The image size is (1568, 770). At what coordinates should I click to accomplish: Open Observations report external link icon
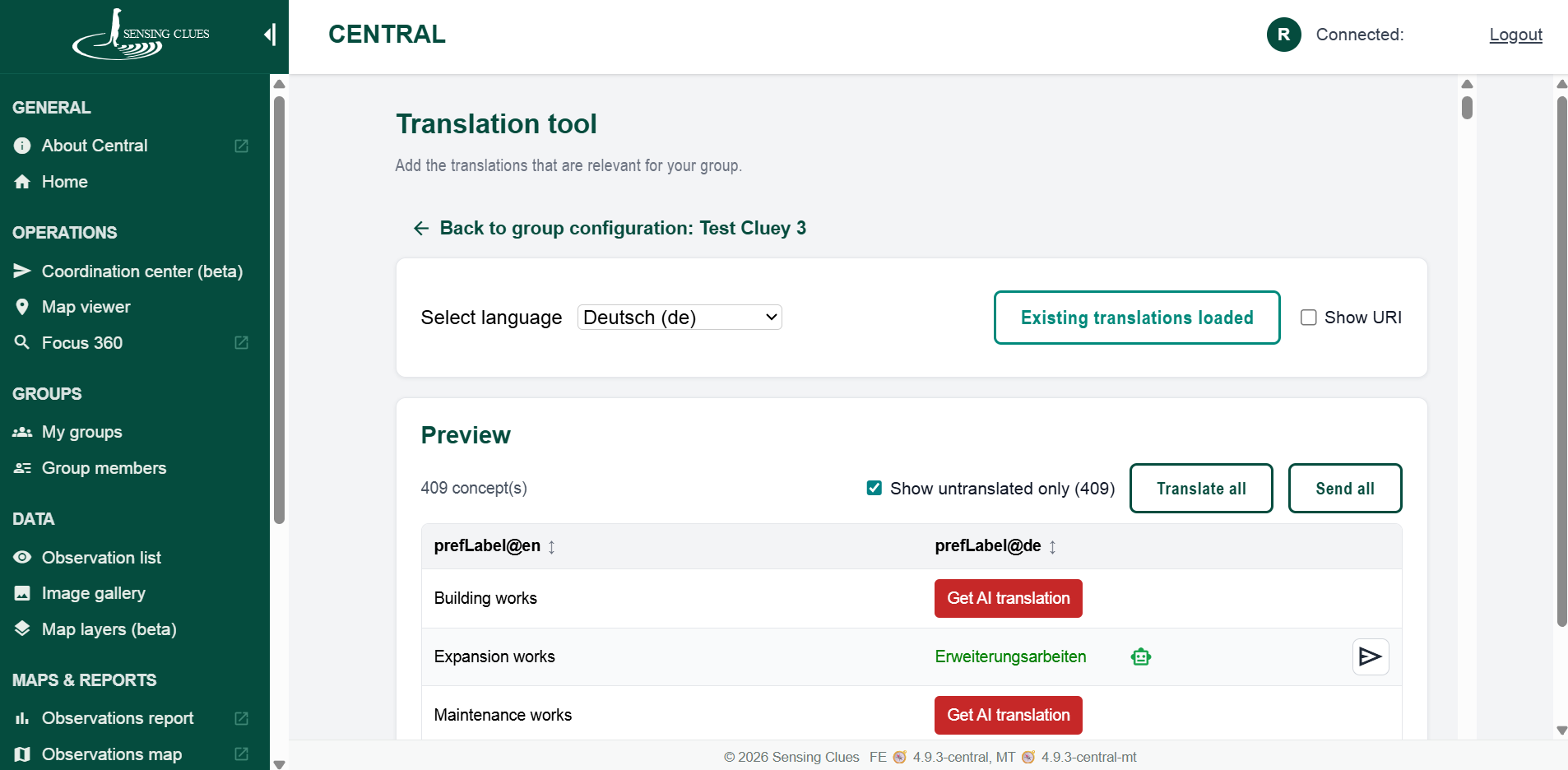coord(241,718)
